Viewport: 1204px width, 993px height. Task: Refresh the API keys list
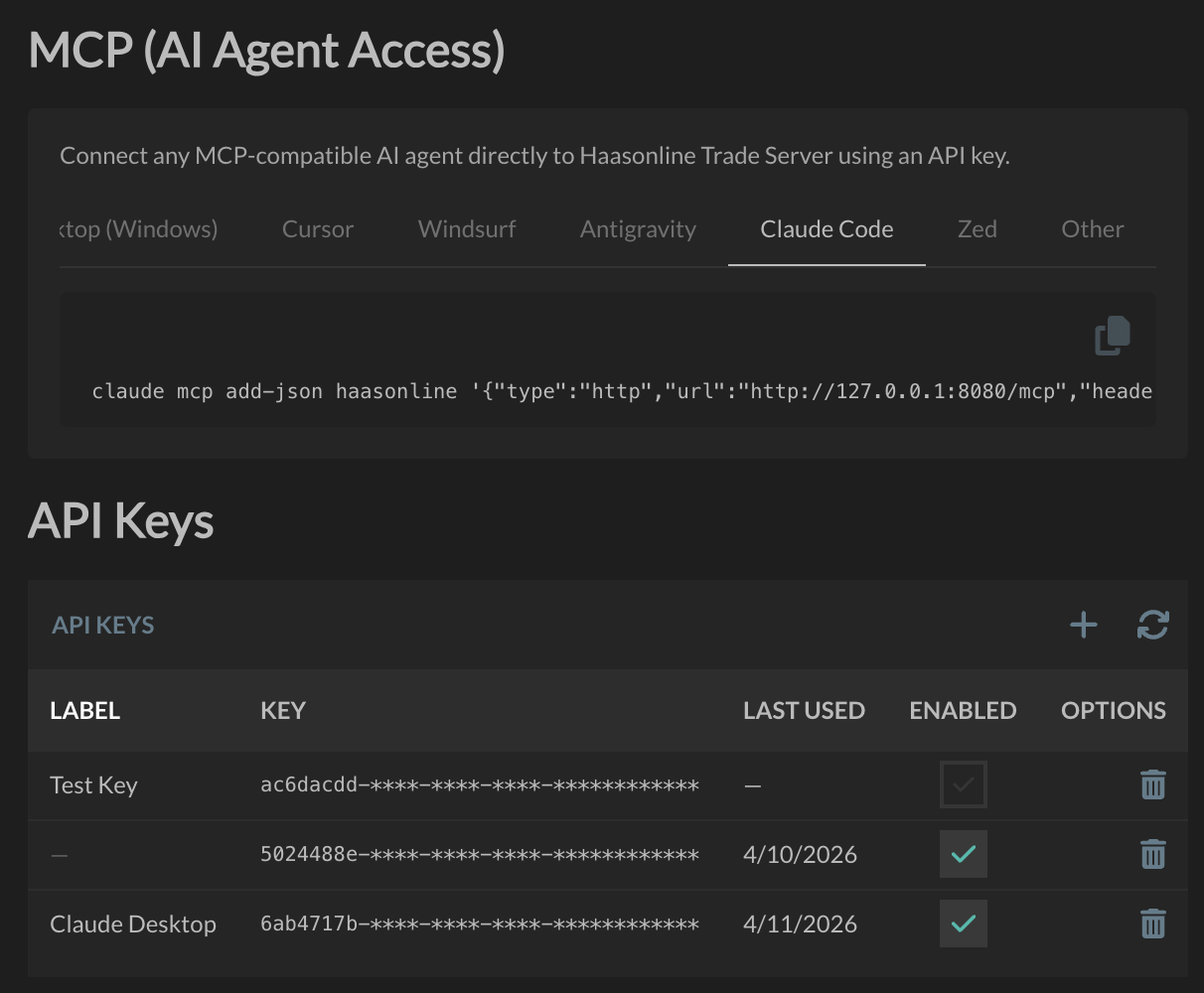[x=1151, y=625]
